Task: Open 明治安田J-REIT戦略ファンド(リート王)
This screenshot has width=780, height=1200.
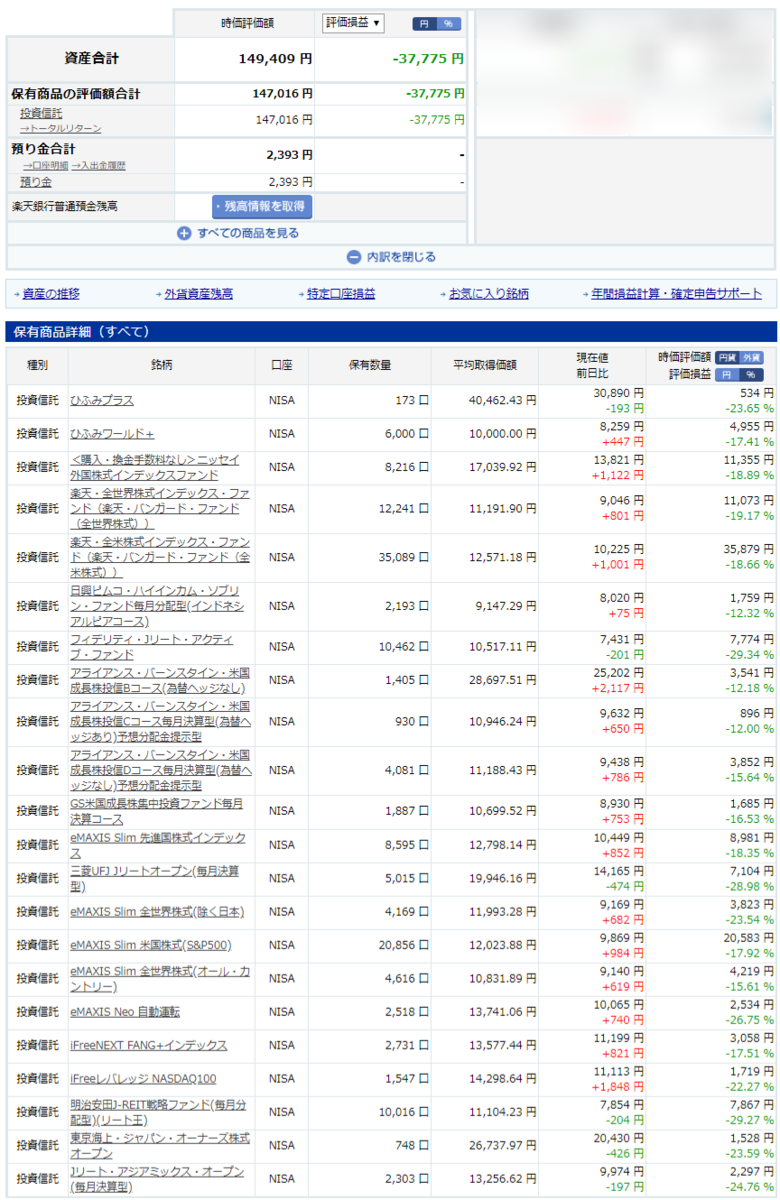Action: [x=158, y=1112]
